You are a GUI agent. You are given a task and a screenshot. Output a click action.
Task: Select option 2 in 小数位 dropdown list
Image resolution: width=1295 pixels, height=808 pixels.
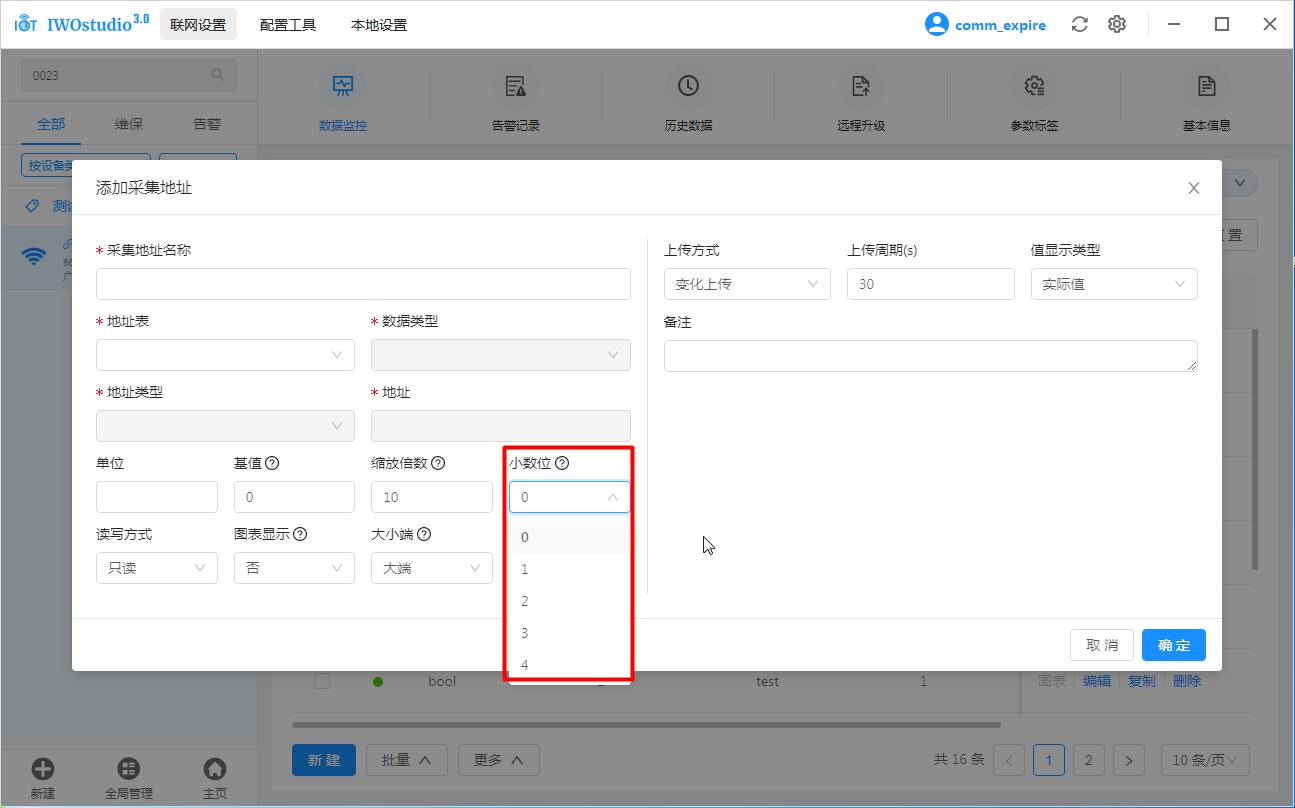click(x=525, y=601)
